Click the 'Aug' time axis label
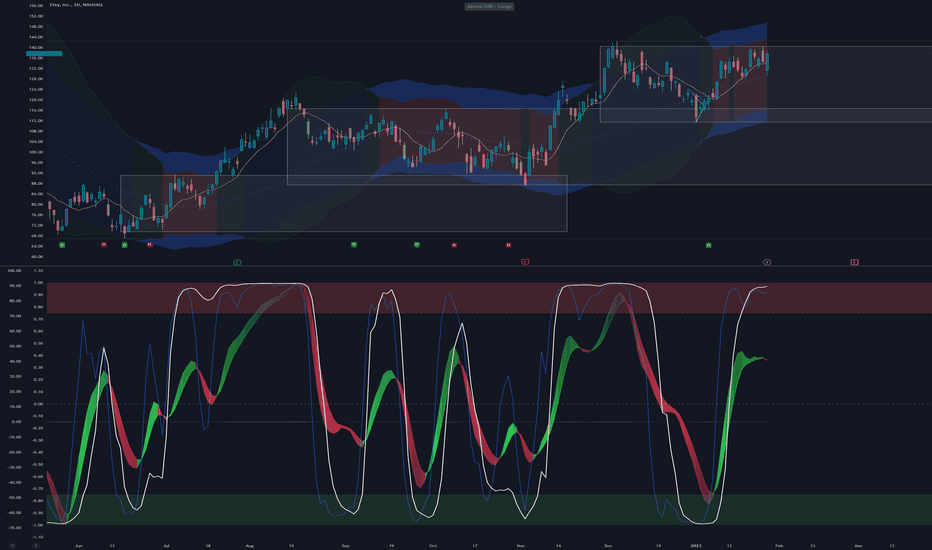This screenshot has height=550, width=932. coord(250,545)
